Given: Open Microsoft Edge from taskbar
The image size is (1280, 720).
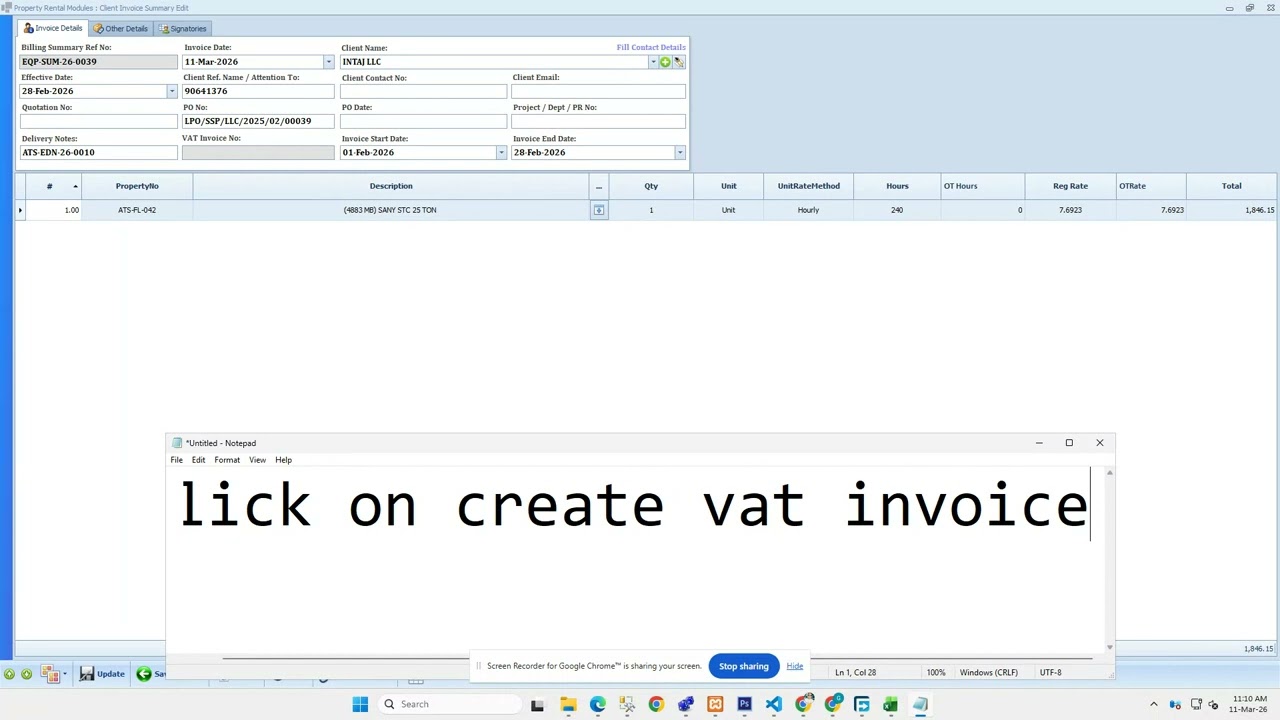Looking at the screenshot, I should pos(597,704).
